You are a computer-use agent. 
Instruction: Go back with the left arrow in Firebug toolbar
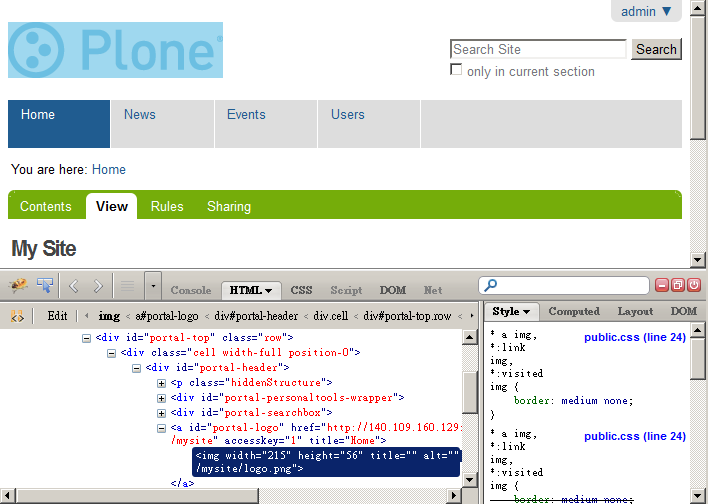coord(74,286)
